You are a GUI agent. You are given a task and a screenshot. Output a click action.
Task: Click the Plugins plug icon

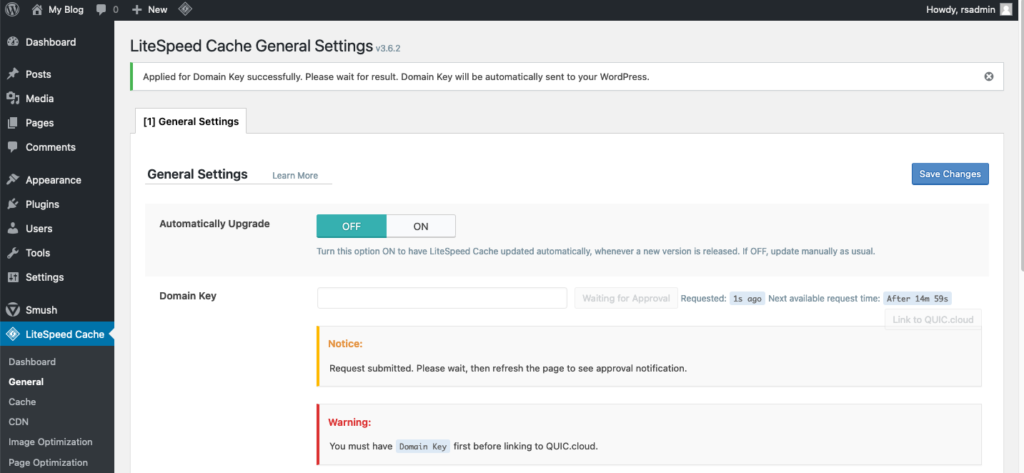pos(12,204)
